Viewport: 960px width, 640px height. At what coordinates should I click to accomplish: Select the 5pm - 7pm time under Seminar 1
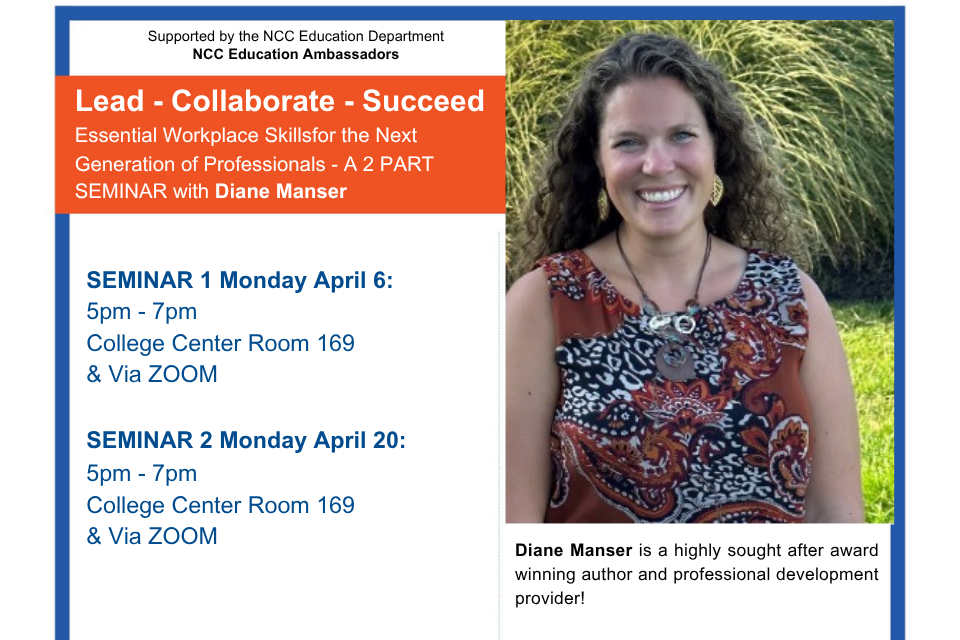click(141, 311)
